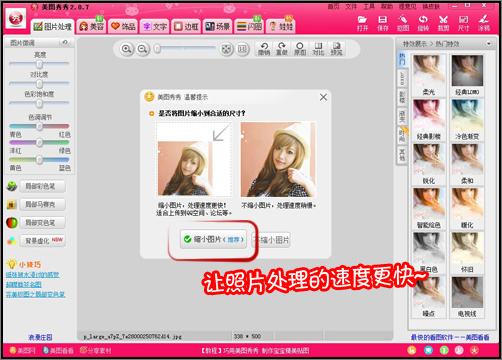Click the 打开 (open) folder icon
Screen dimensions: 502x360
pos(362,23)
